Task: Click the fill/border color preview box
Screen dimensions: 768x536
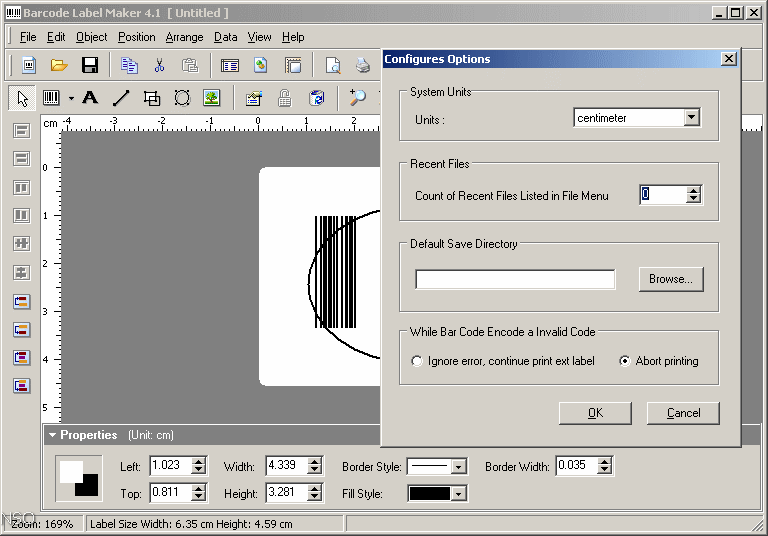Action: click(x=79, y=478)
